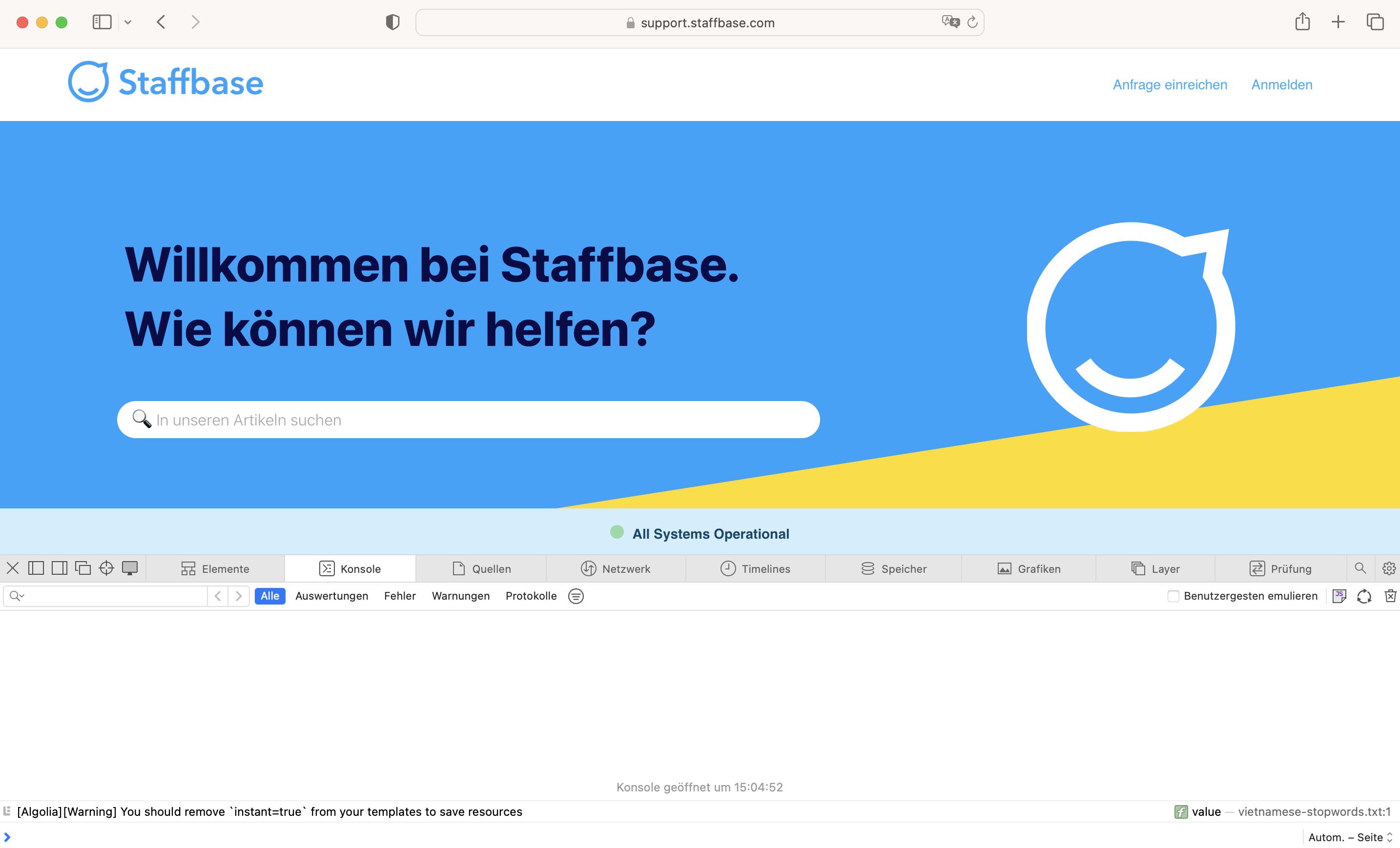Jump to previous match with left arrow
1400x848 pixels.
tap(218, 596)
